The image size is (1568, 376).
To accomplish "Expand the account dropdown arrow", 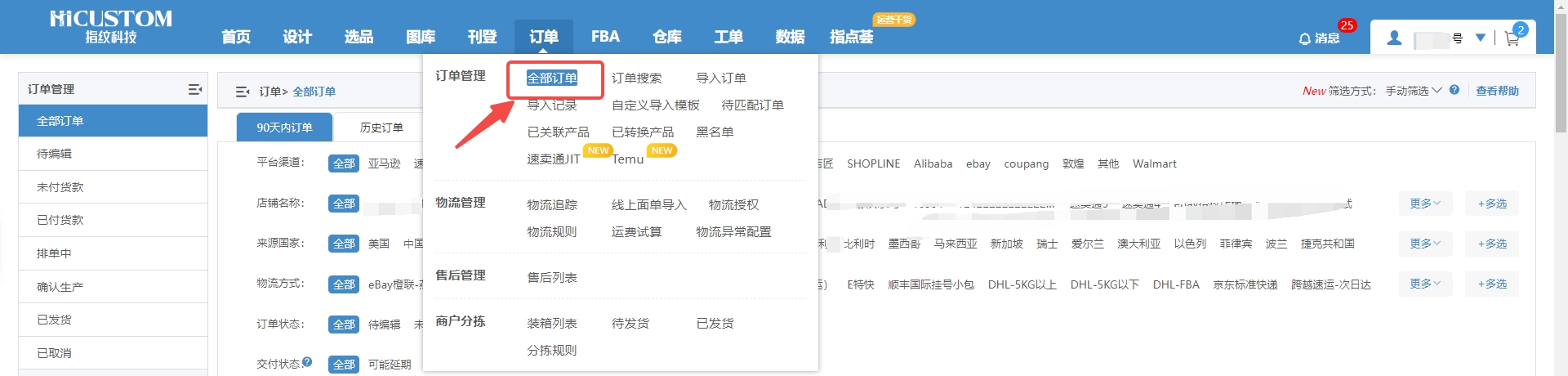I will pos(1481,38).
